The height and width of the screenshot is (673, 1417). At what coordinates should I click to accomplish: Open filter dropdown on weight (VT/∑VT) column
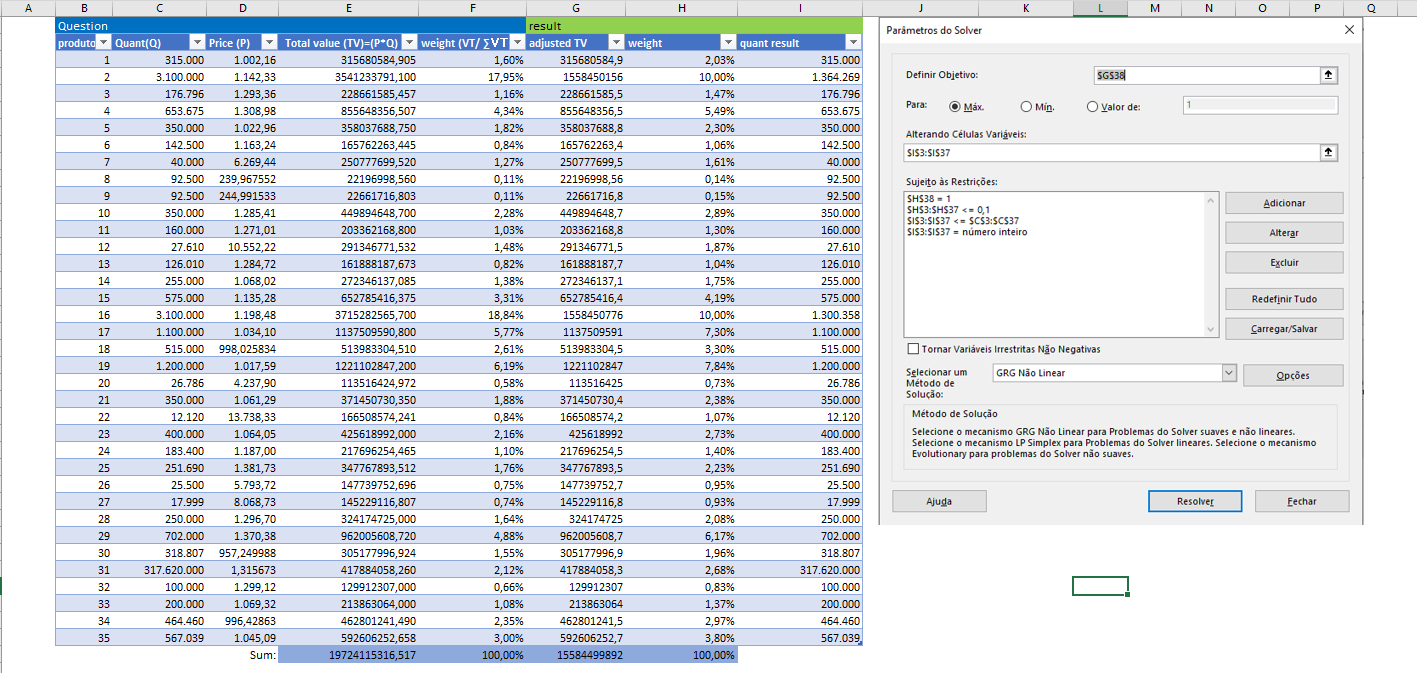(x=516, y=42)
